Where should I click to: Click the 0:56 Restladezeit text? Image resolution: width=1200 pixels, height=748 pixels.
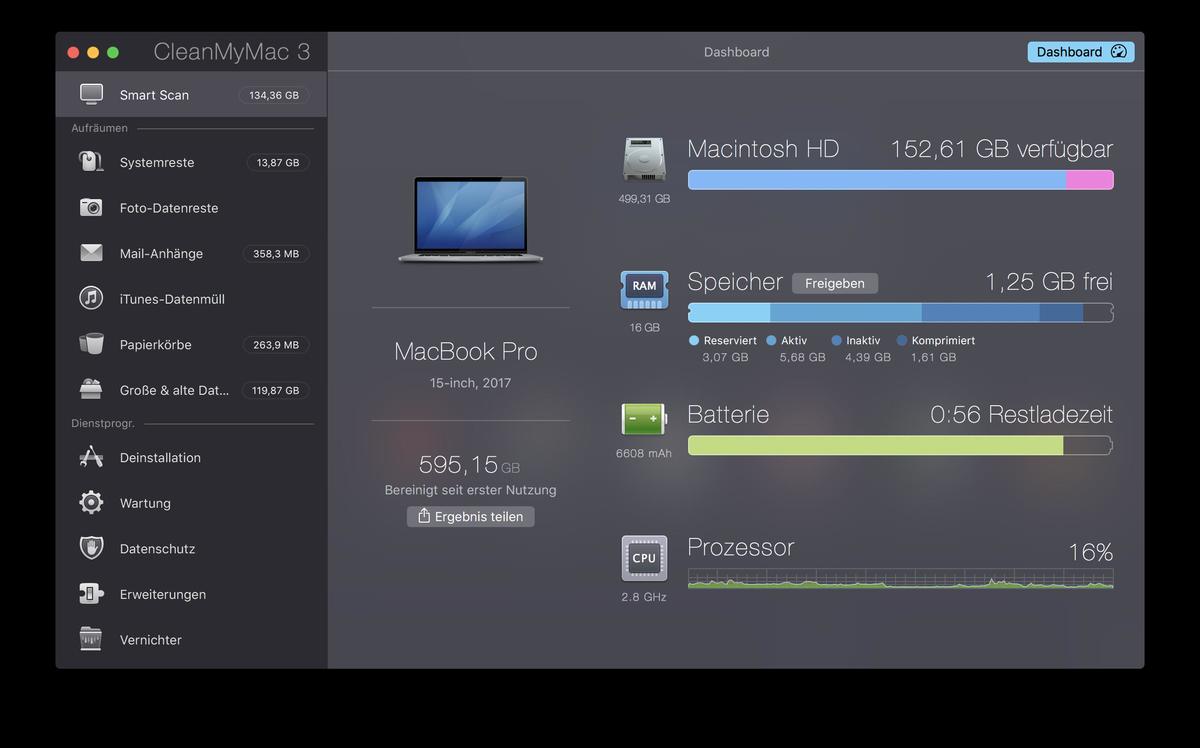(1021, 414)
